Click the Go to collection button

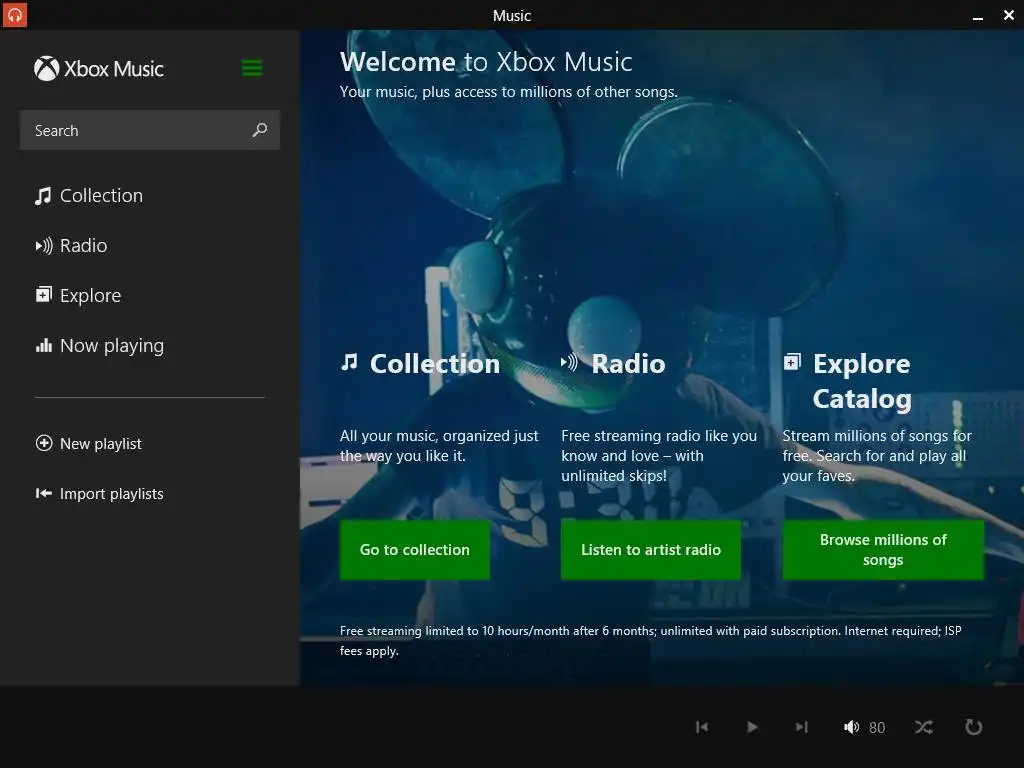pyautogui.click(x=415, y=550)
